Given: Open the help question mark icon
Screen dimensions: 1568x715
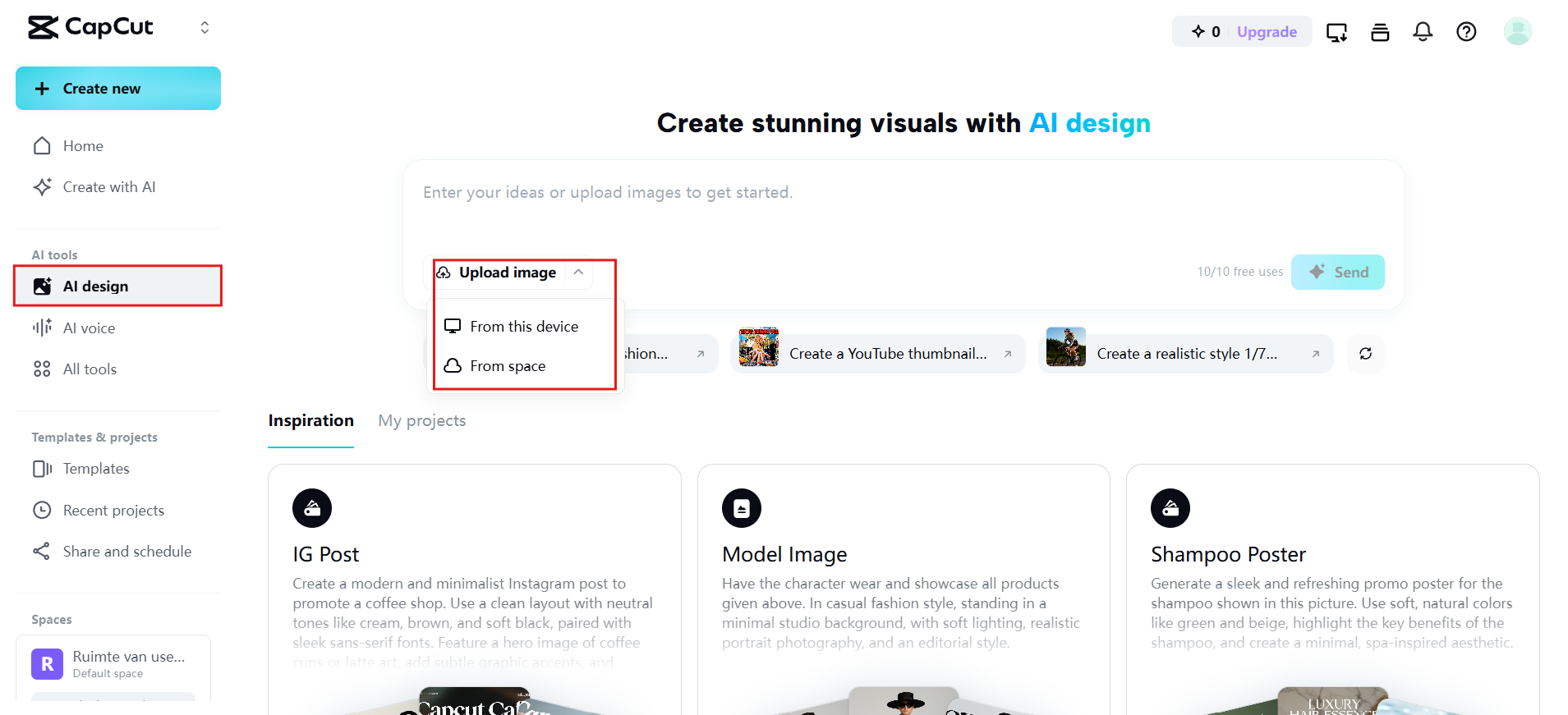Looking at the screenshot, I should [x=1466, y=32].
